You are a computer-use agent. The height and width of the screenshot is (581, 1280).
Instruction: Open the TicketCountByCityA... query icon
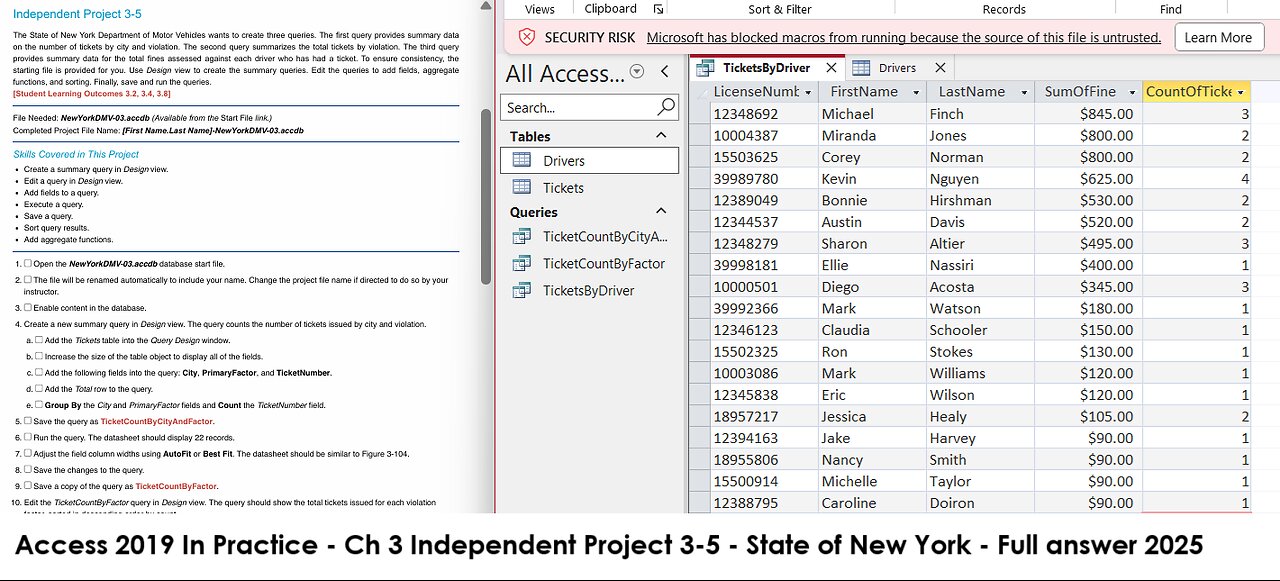[x=521, y=237]
